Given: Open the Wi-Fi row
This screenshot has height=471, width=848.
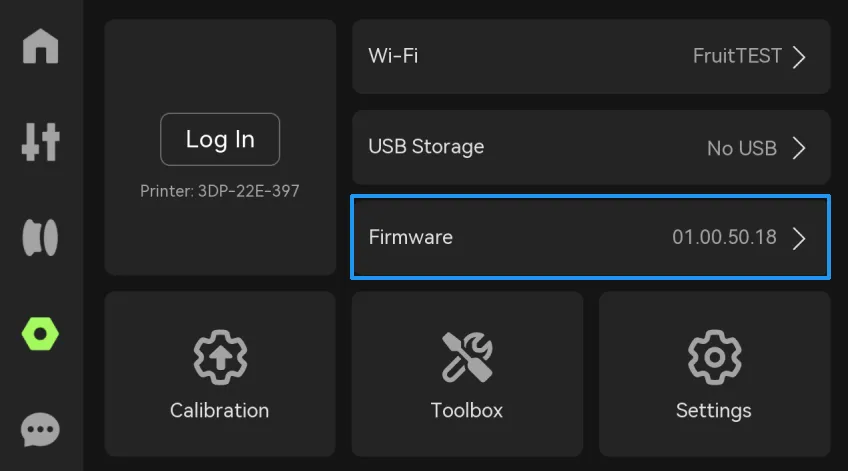Looking at the screenshot, I should click(x=591, y=57).
